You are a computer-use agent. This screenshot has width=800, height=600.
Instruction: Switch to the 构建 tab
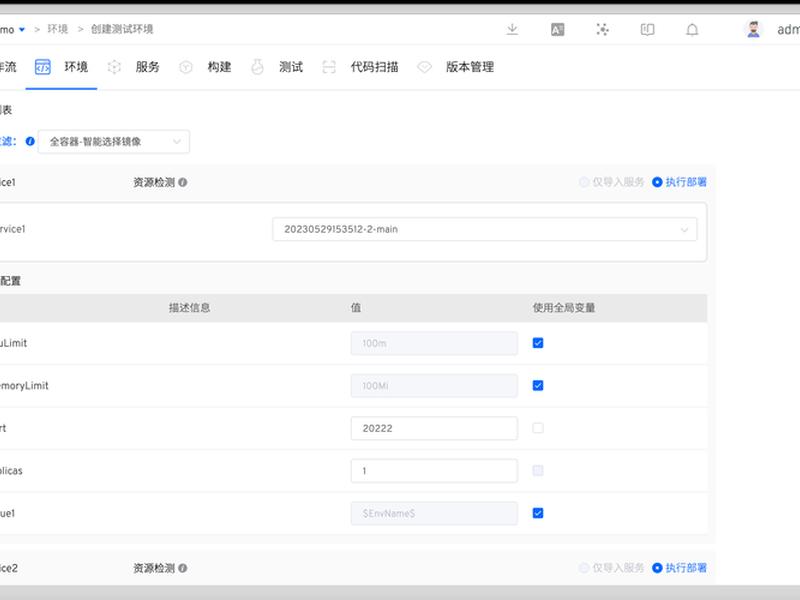tap(219, 67)
